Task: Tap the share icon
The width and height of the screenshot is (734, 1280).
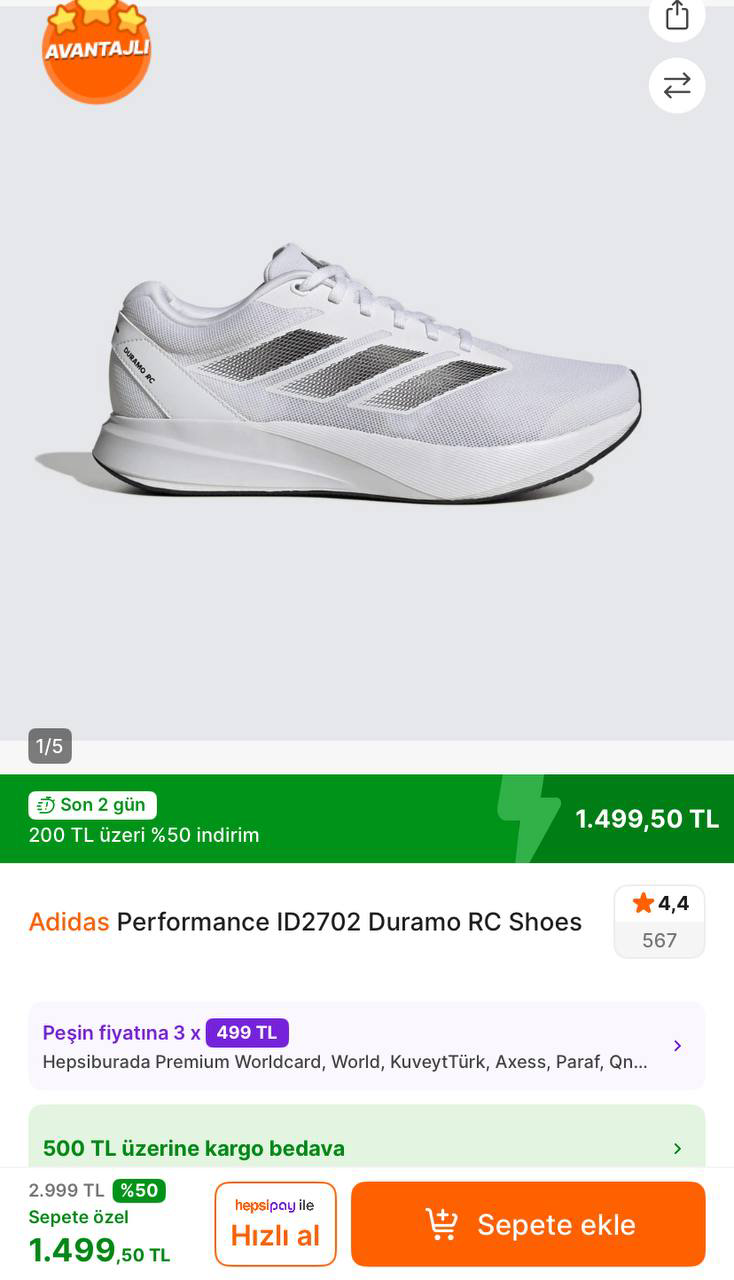Action: pos(677,16)
